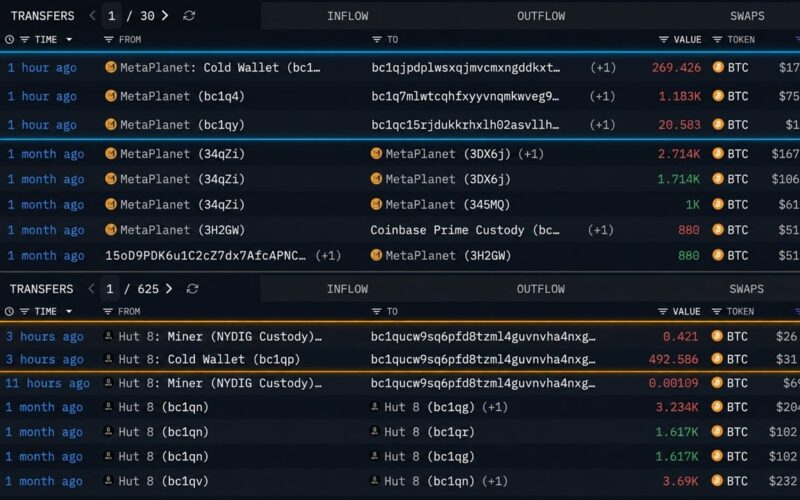Select value 492.586 in Hut 8 table

673,359
